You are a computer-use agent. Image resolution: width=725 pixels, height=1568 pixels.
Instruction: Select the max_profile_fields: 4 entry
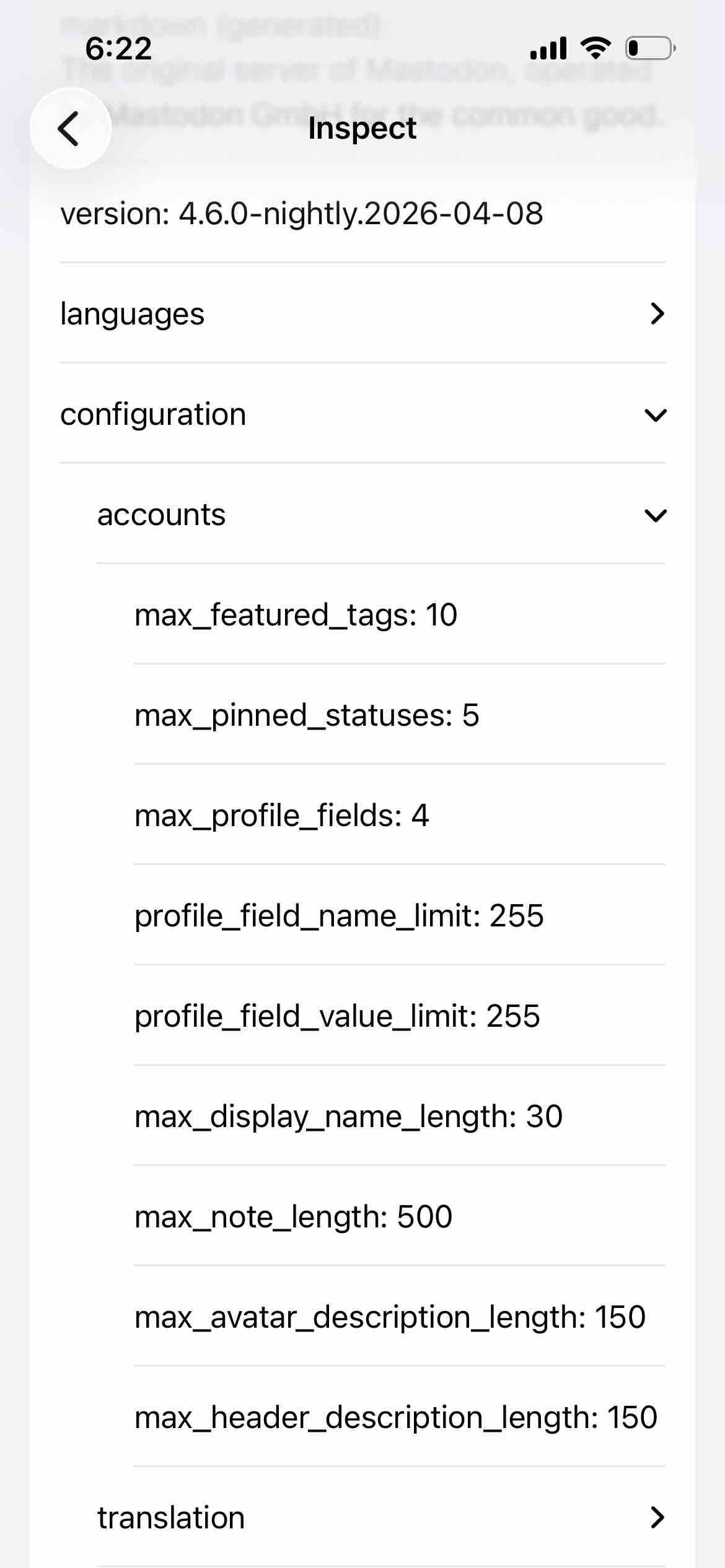pos(282,816)
